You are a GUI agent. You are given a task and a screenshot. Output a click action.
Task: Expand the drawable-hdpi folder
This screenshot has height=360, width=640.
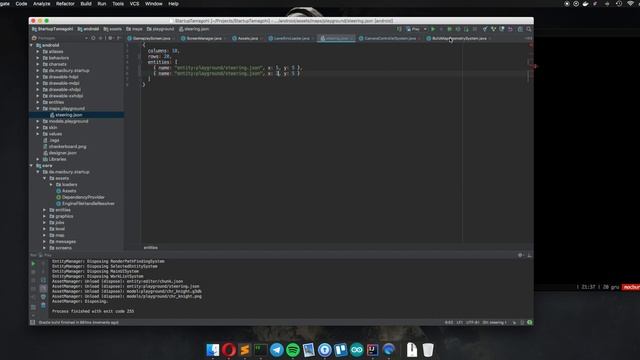(x=38, y=77)
